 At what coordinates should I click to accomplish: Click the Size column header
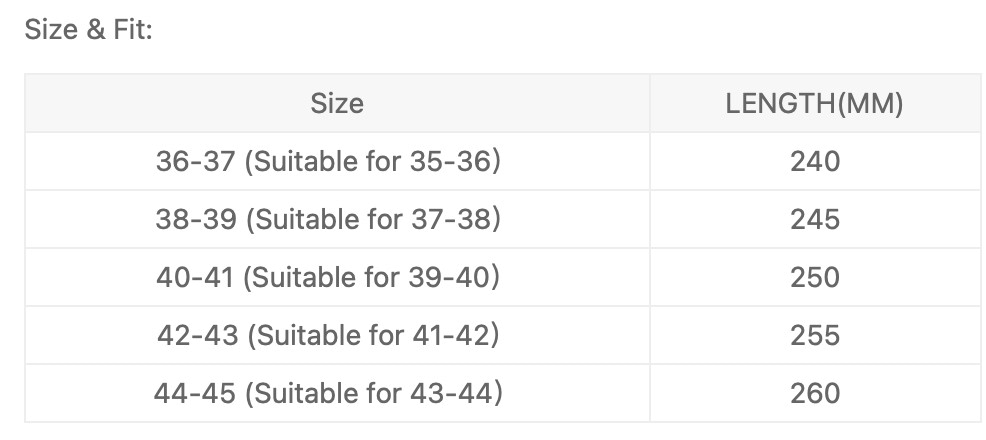pyautogui.click(x=337, y=103)
